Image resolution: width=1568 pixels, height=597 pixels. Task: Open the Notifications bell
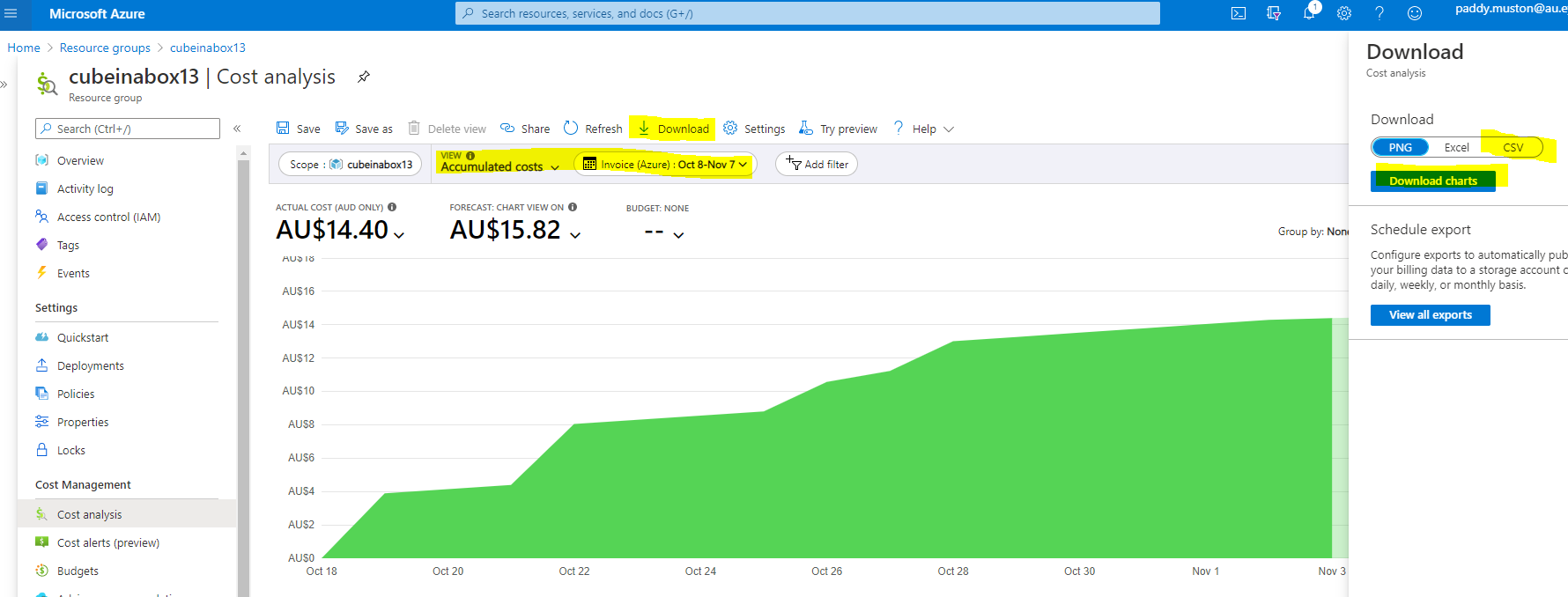[x=1309, y=13]
